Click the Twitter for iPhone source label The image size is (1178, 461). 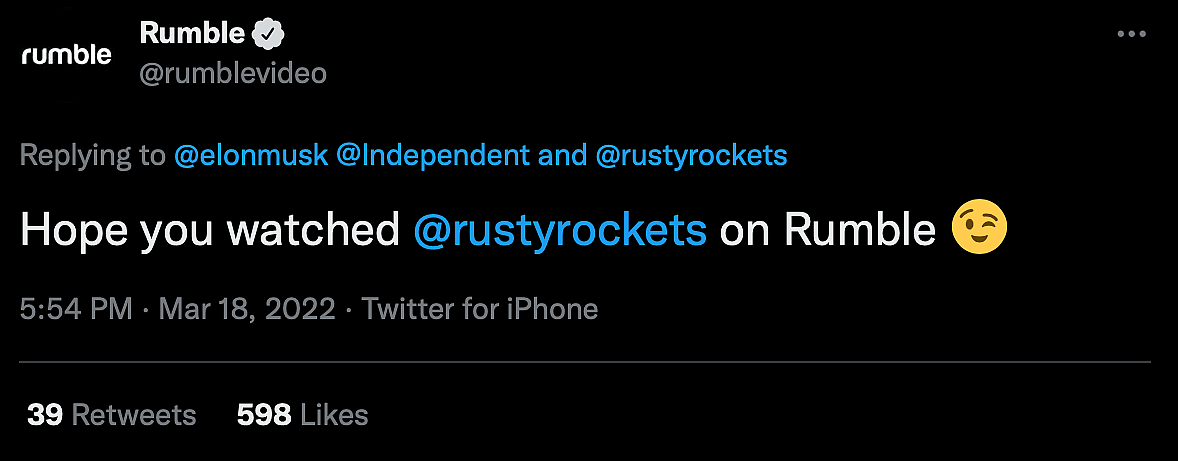point(480,309)
